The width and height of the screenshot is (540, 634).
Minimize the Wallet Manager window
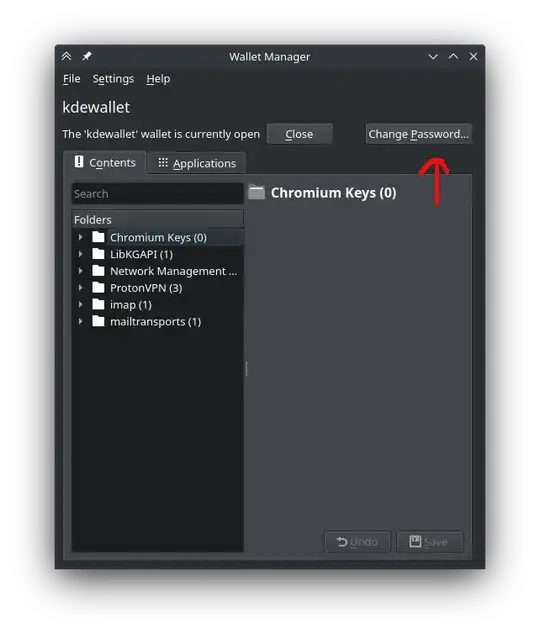click(x=433, y=57)
